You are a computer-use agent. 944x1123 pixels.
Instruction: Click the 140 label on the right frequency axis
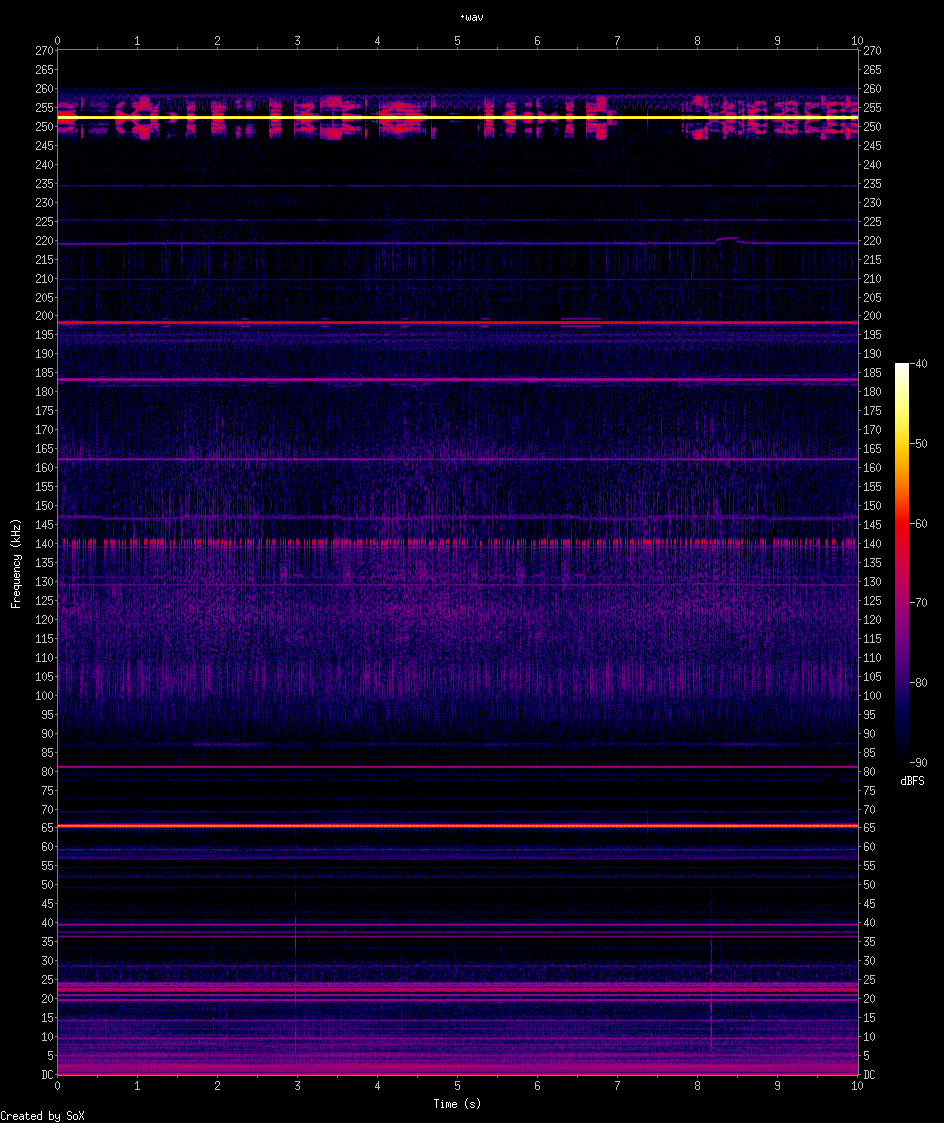point(872,544)
